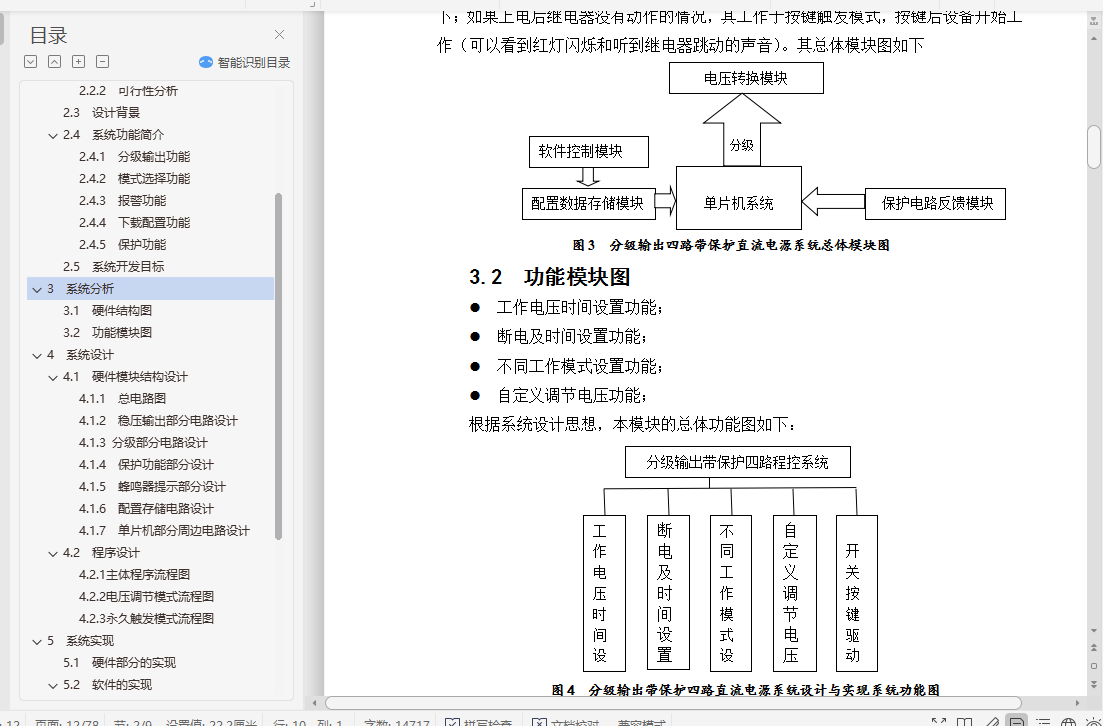This screenshot has height=726, width=1103.
Task: Collapse the 3 系统分析 chapter node
Action: click(x=37, y=289)
